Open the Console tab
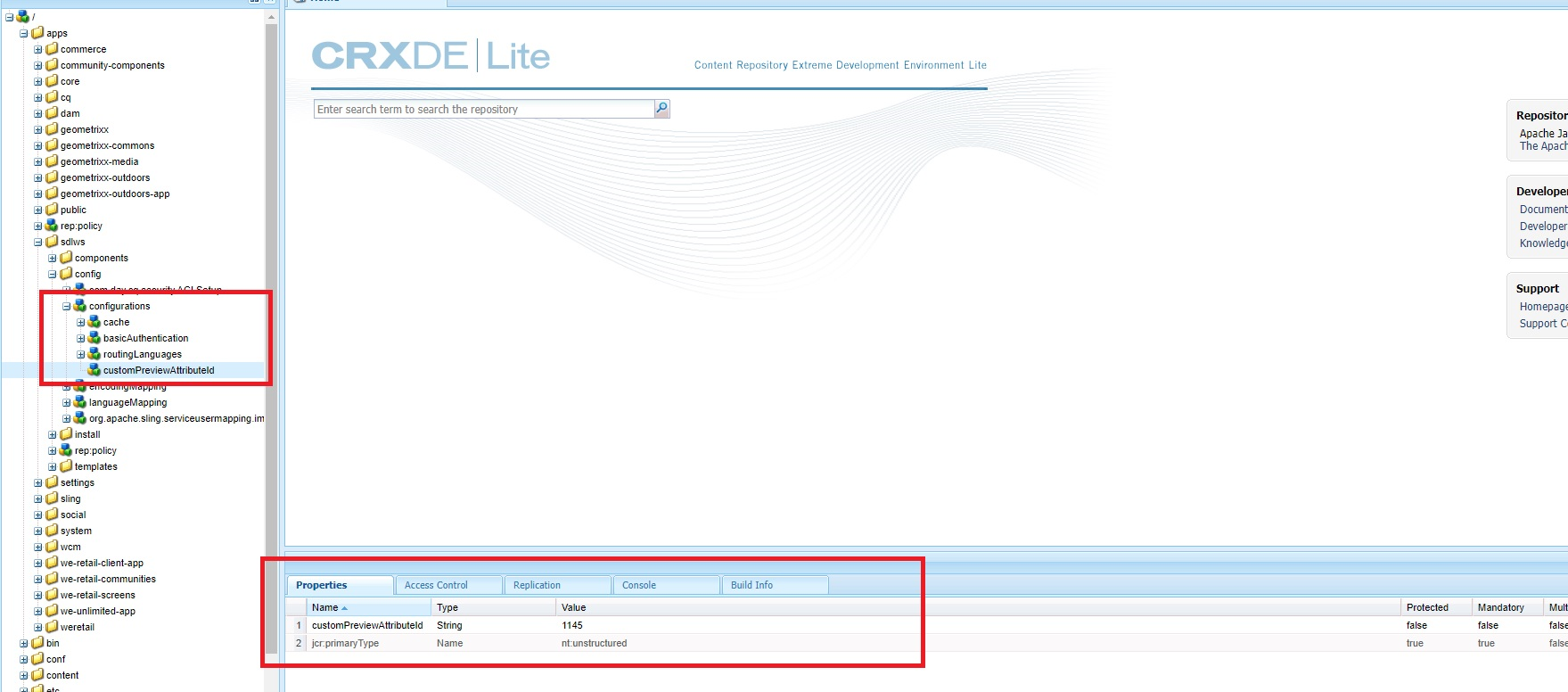The image size is (1568, 692). (666, 585)
